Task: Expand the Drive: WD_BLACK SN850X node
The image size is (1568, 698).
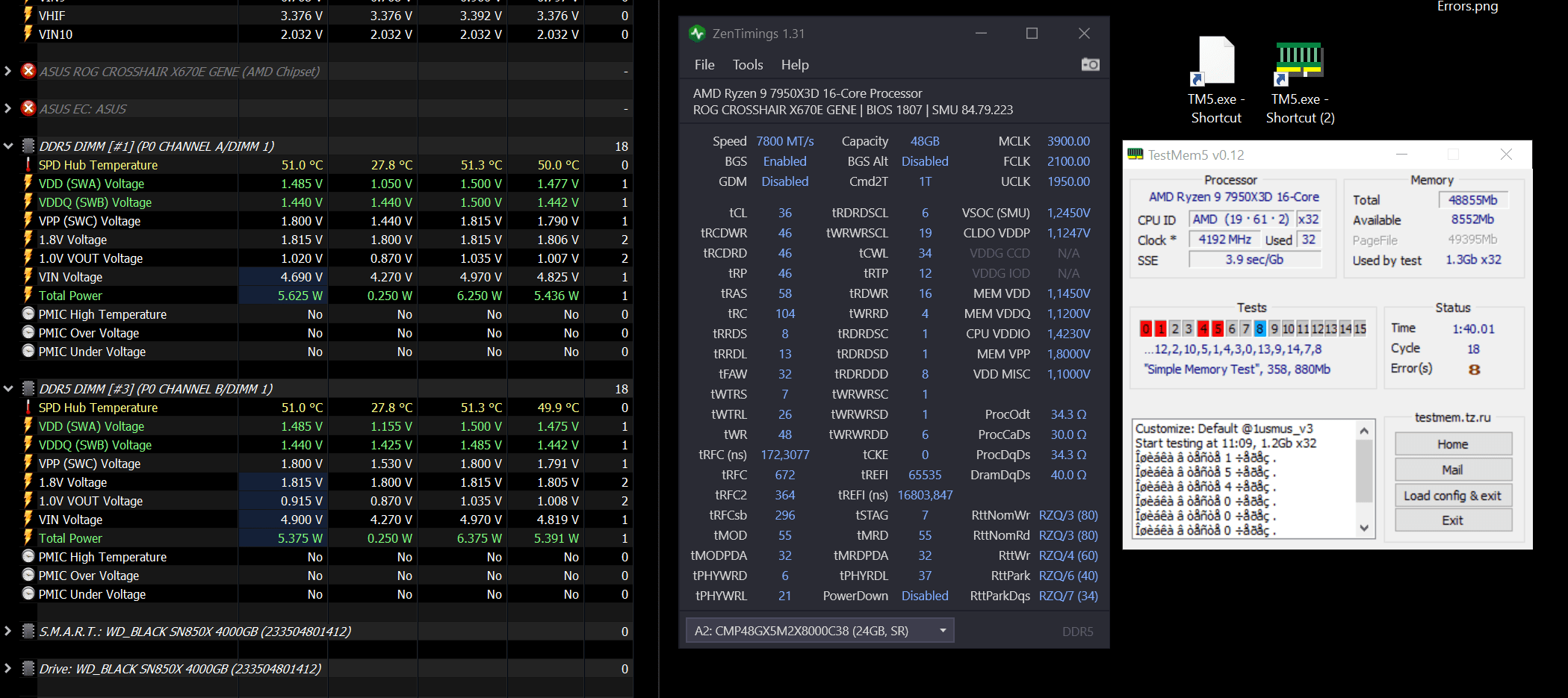Action: [7, 668]
